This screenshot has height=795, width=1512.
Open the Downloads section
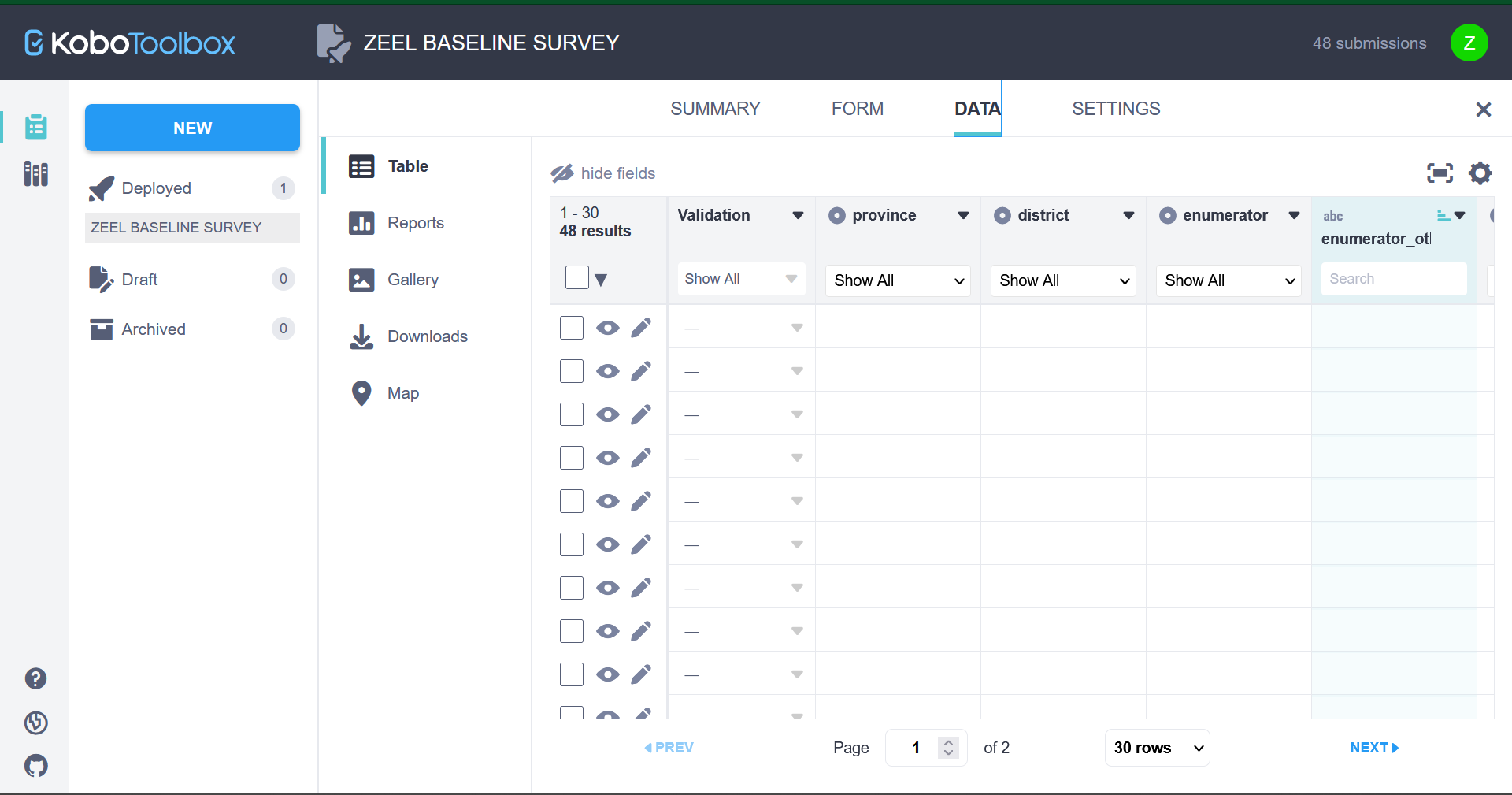(x=427, y=336)
